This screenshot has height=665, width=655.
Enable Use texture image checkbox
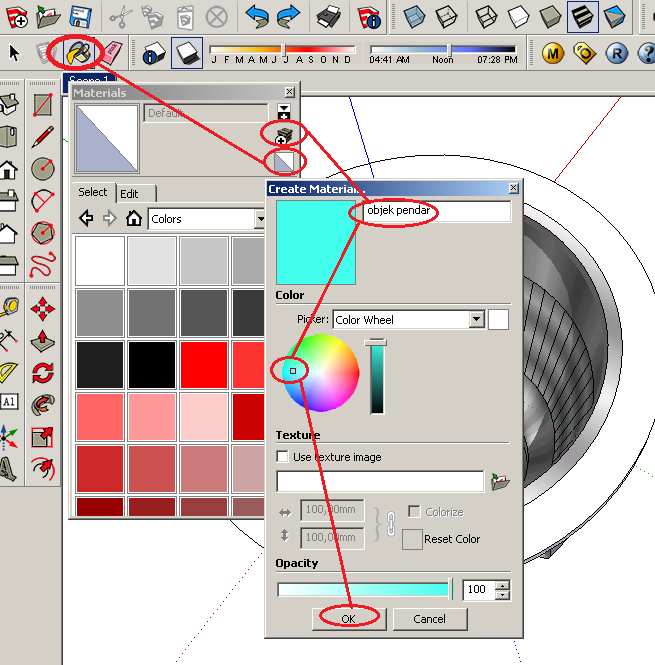coord(282,456)
